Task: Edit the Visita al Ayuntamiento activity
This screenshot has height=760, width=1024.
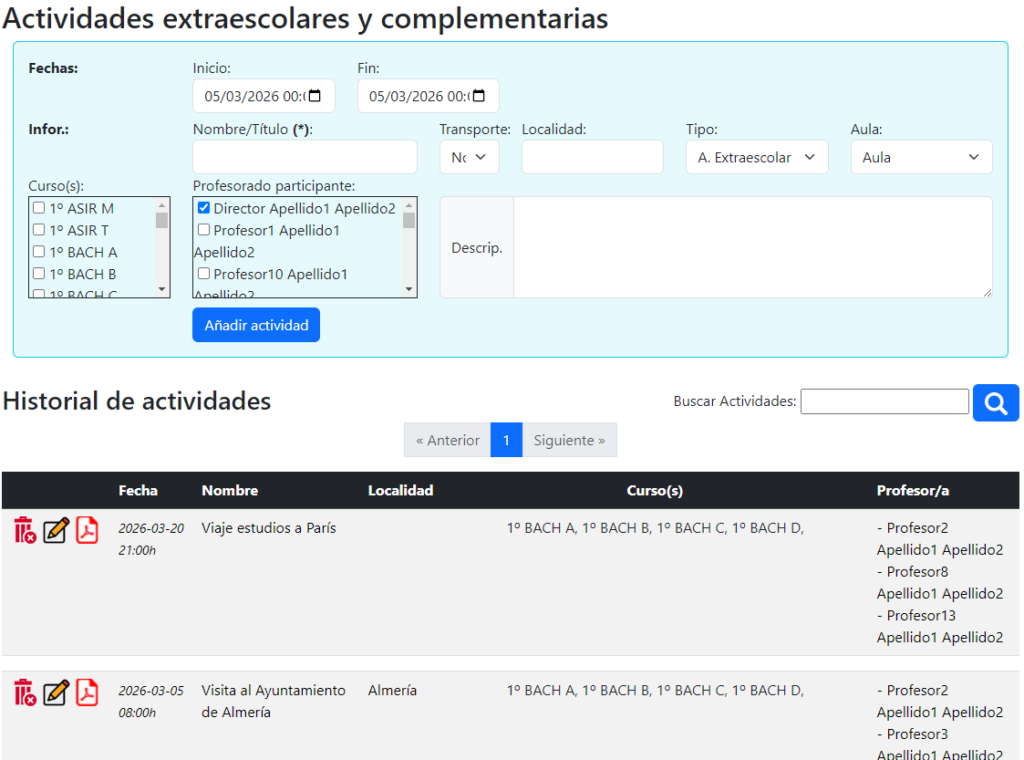Action: coord(56,692)
